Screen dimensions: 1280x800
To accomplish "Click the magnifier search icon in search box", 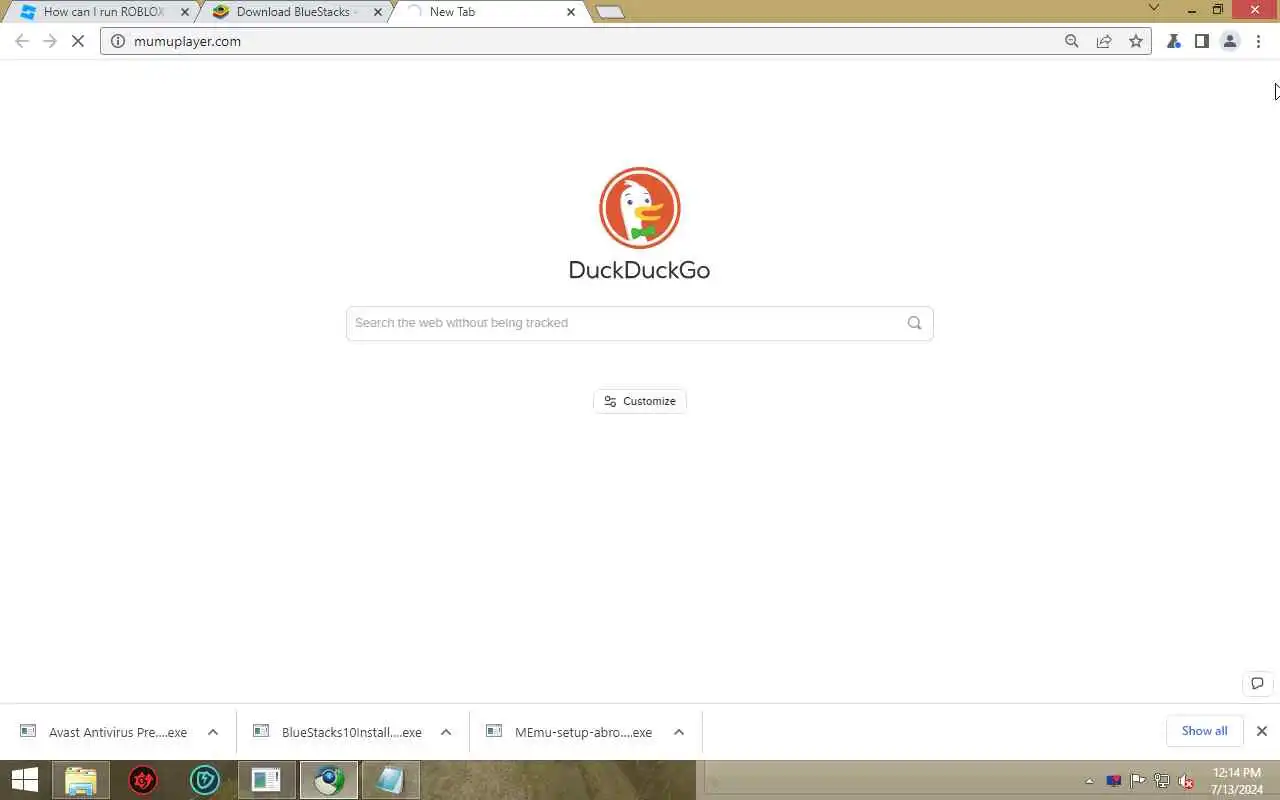I will tap(914, 323).
